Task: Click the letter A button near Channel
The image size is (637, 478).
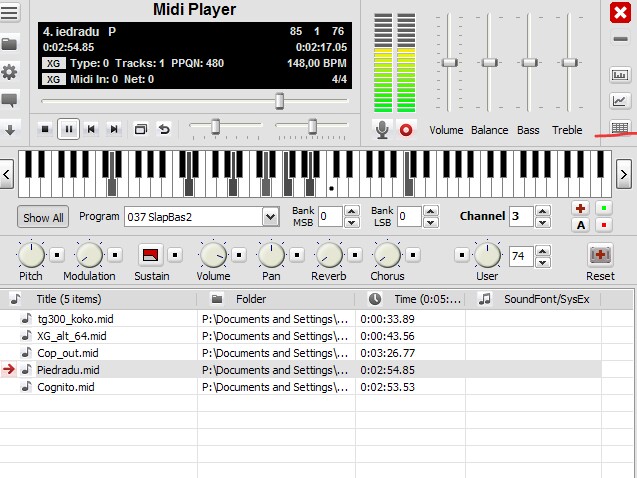Action: pyautogui.click(x=581, y=225)
